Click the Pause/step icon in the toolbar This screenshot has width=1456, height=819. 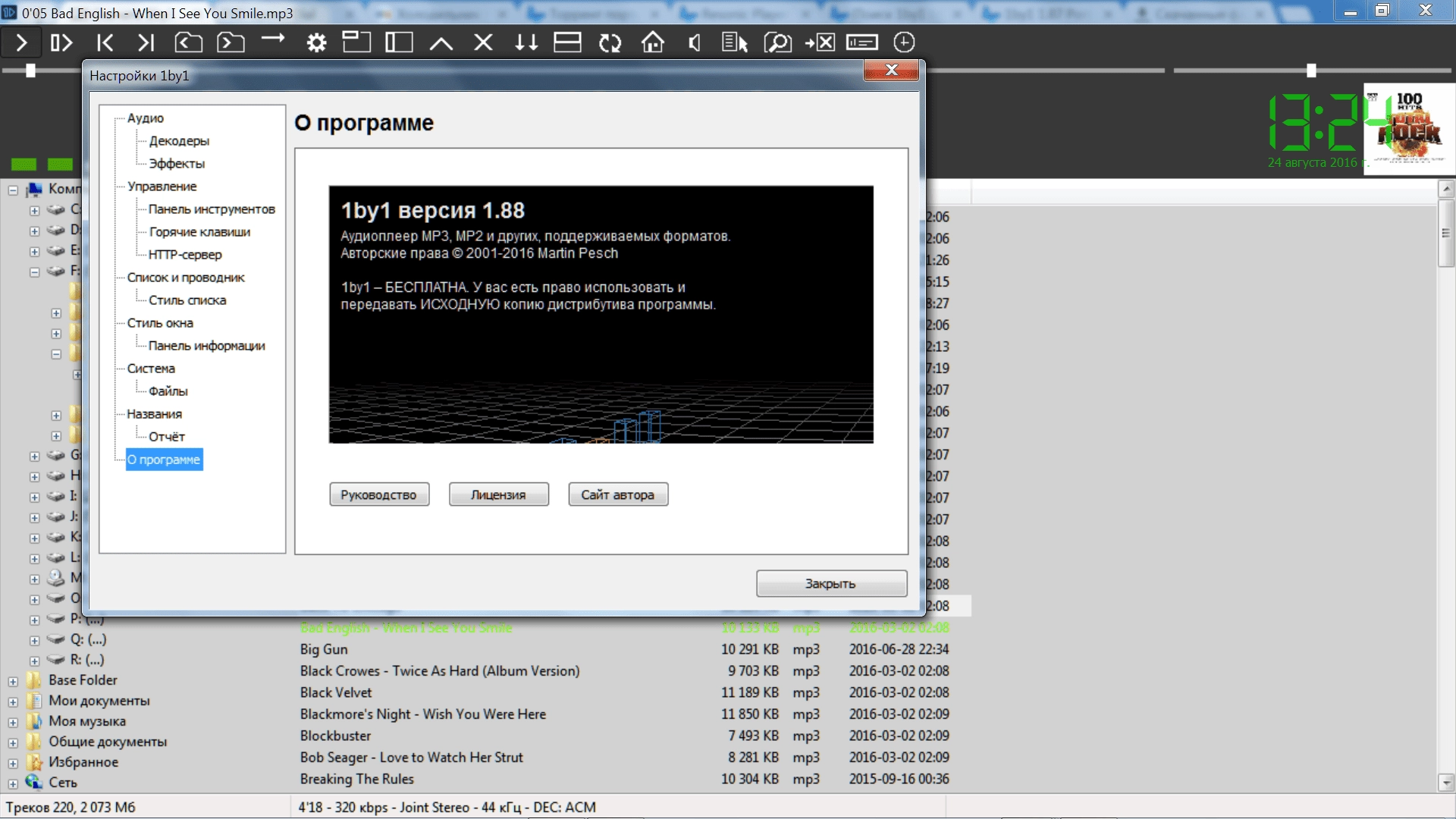[61, 42]
